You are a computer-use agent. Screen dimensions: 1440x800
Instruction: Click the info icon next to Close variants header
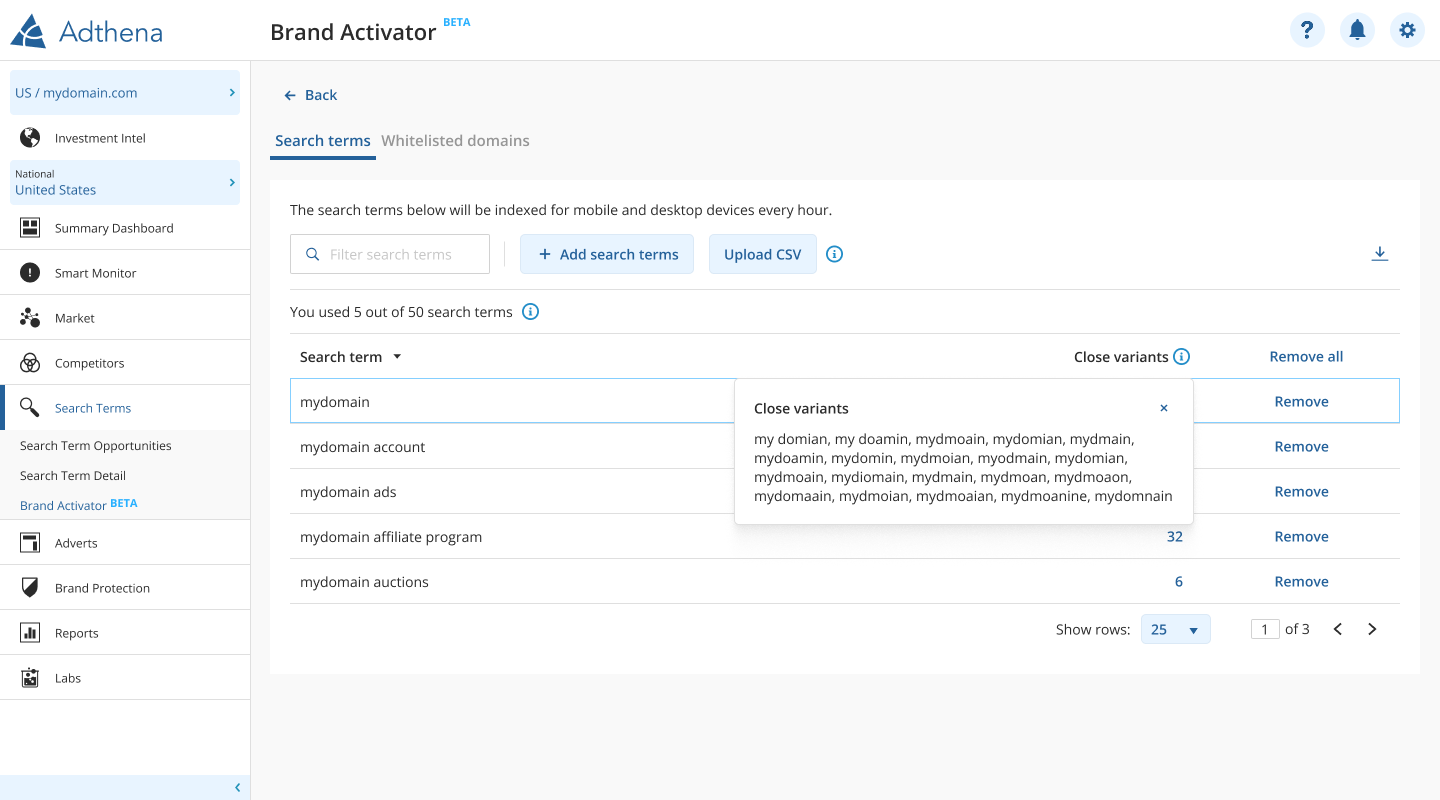click(x=1181, y=357)
